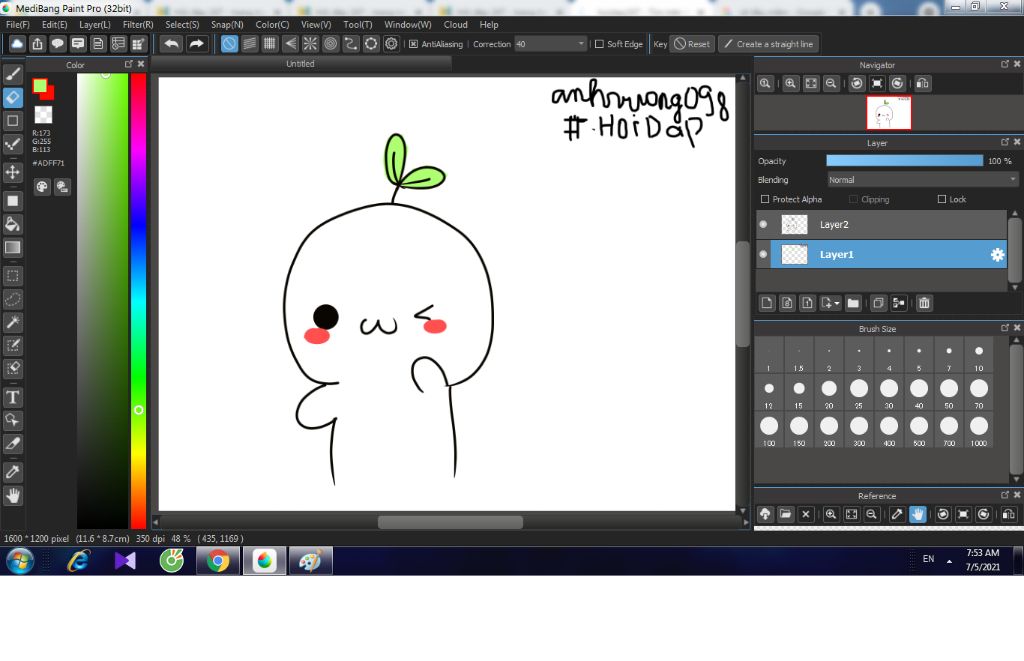Toggle the AntiAliasing checkbox
Screen dimensions: 1024x661
point(414,44)
